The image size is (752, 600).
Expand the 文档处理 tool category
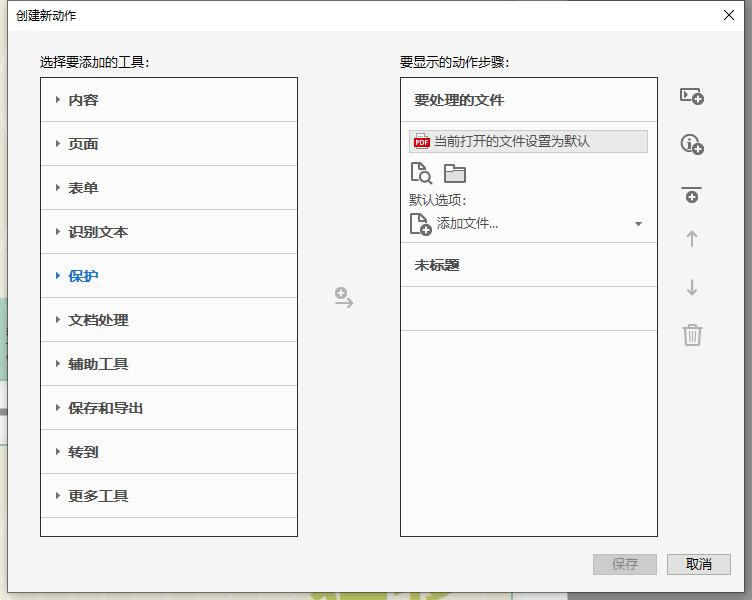tap(169, 320)
